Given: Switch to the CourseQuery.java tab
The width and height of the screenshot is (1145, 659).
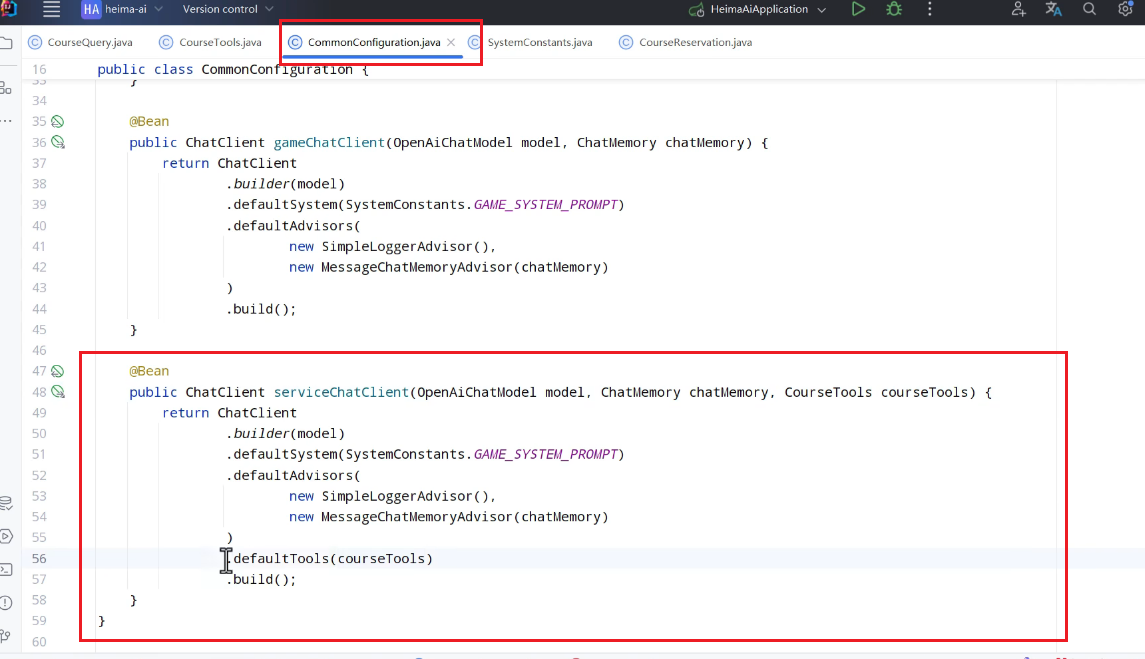Looking at the screenshot, I should 81,42.
